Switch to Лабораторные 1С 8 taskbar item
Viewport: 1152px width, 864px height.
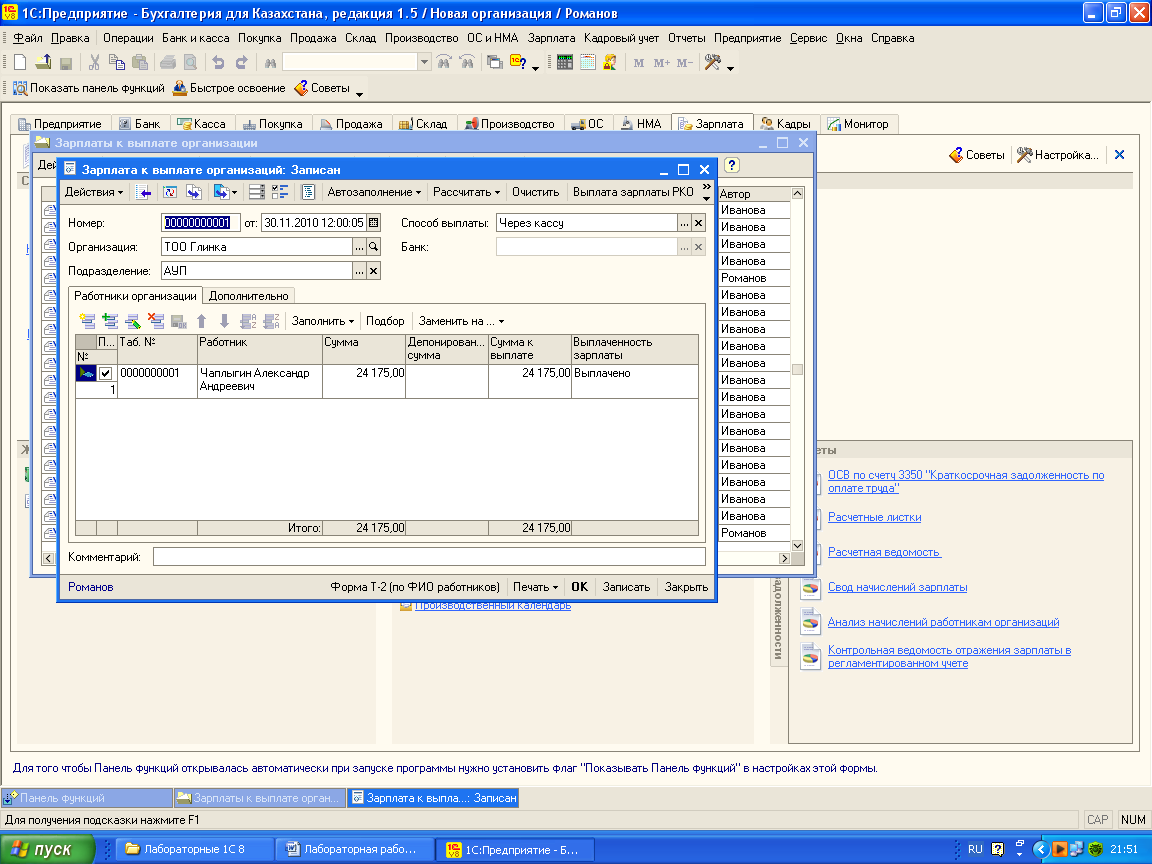[x=195, y=849]
